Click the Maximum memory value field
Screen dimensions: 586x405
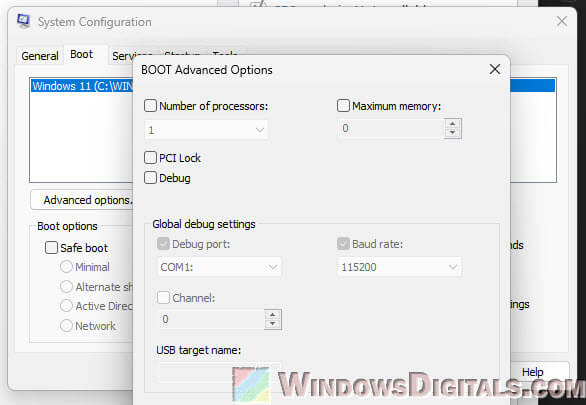pyautogui.click(x=391, y=128)
